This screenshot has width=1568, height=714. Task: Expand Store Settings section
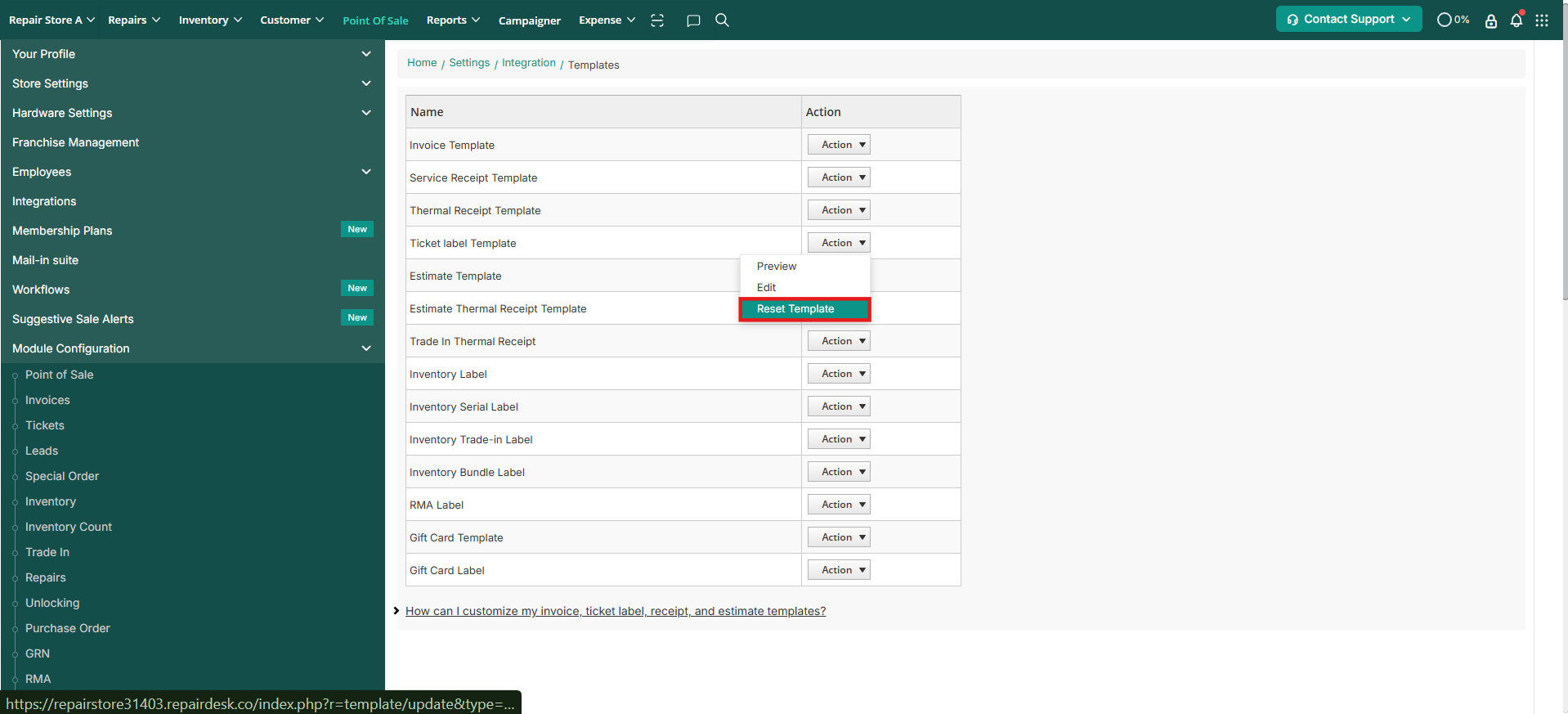pos(192,83)
